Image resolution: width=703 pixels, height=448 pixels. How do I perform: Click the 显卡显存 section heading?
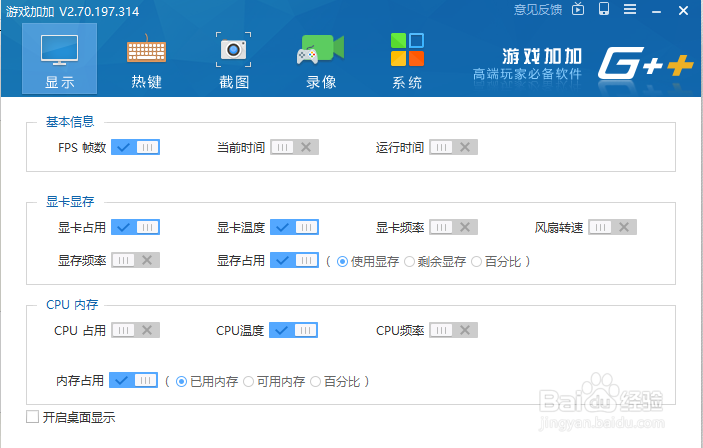tap(70, 201)
